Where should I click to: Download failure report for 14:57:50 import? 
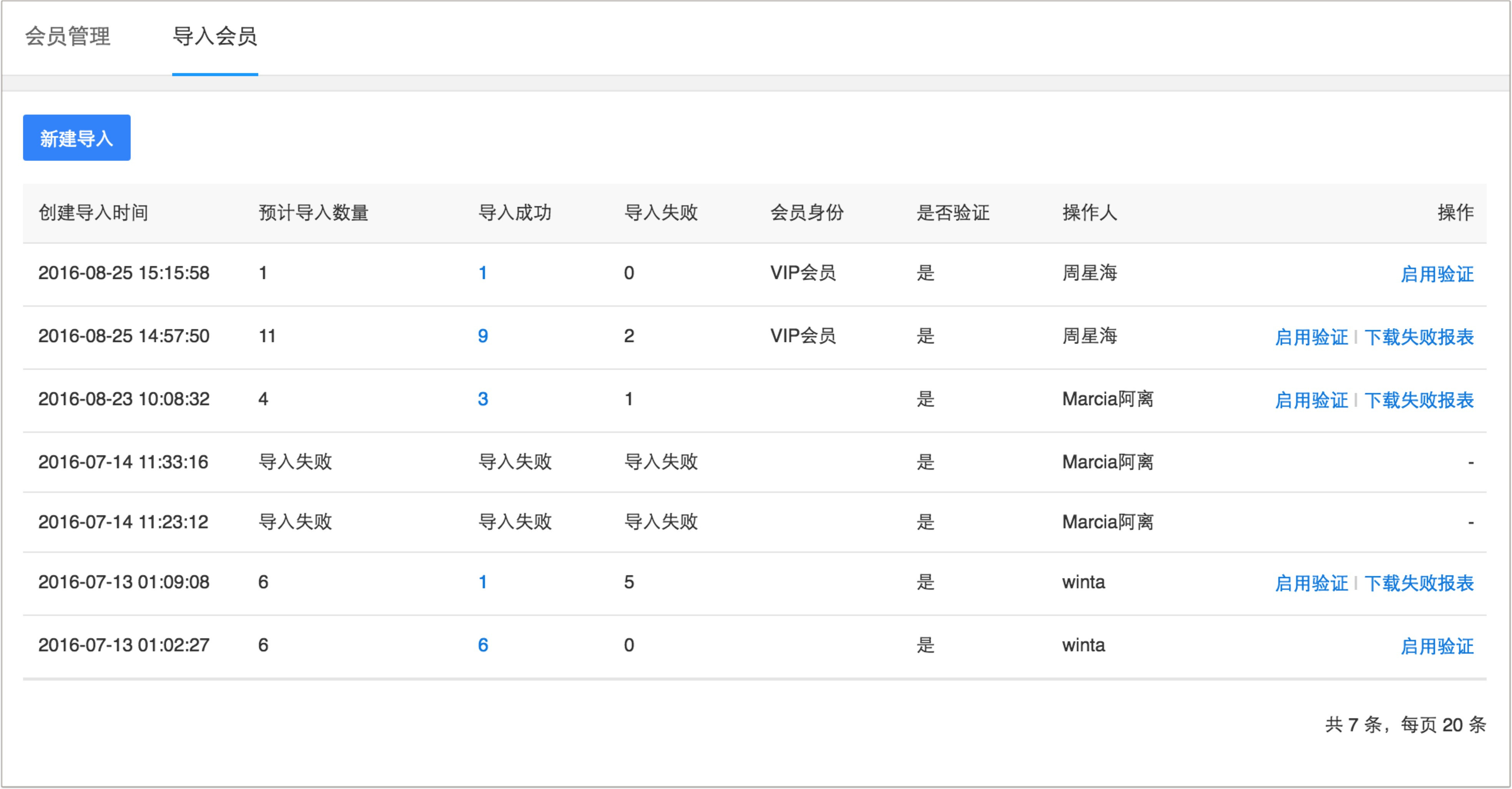click(1419, 337)
